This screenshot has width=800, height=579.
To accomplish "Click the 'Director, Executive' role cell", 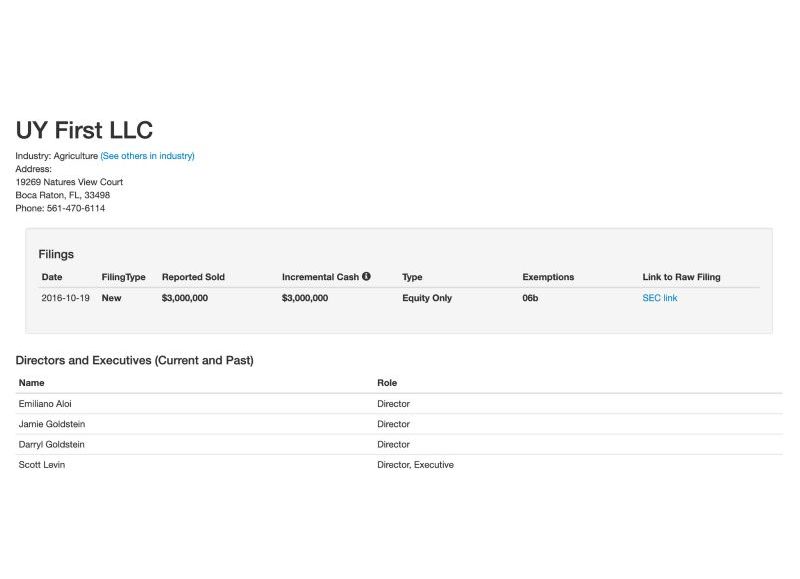I will [415, 465].
